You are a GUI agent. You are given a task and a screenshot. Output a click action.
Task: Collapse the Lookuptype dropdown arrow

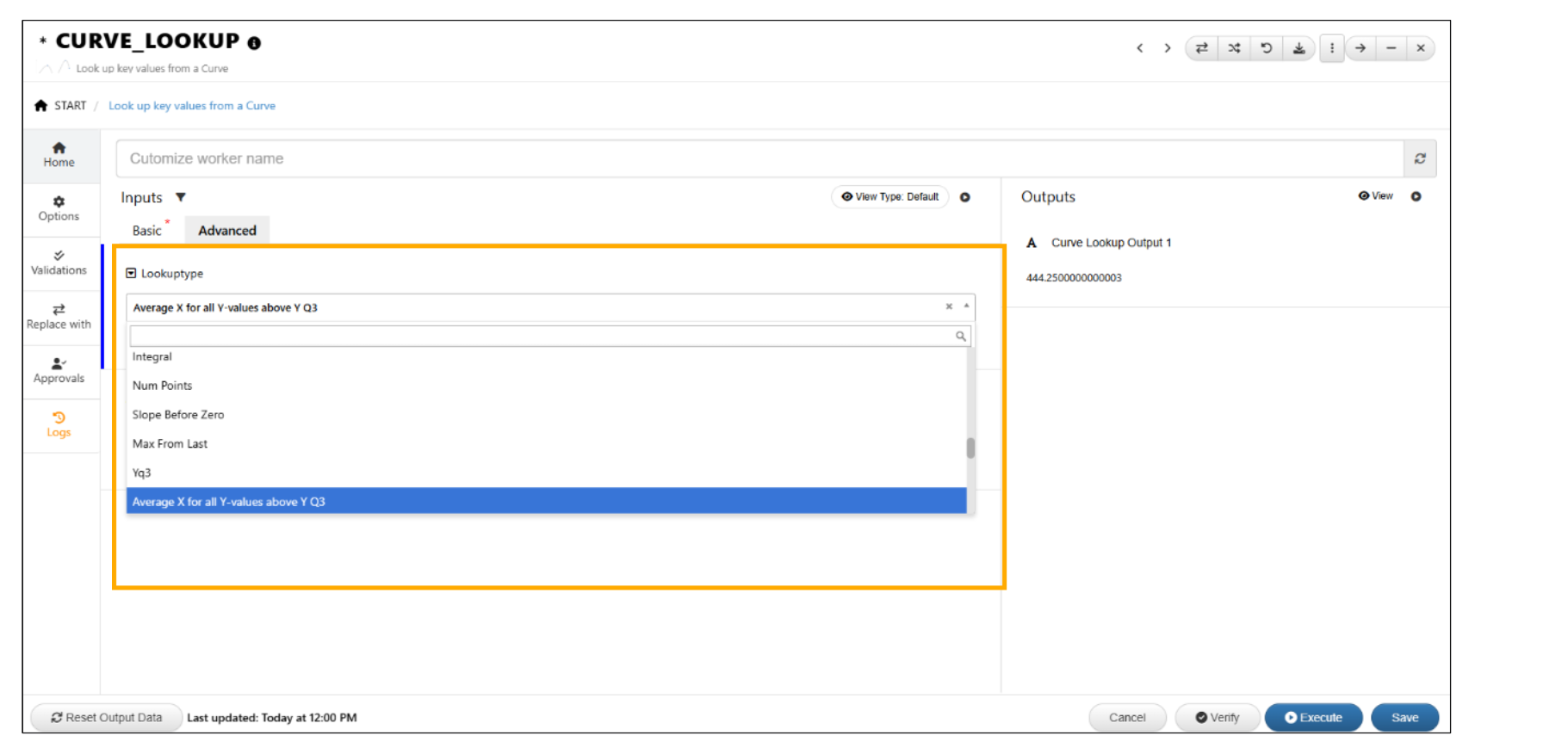pyautogui.click(x=966, y=306)
